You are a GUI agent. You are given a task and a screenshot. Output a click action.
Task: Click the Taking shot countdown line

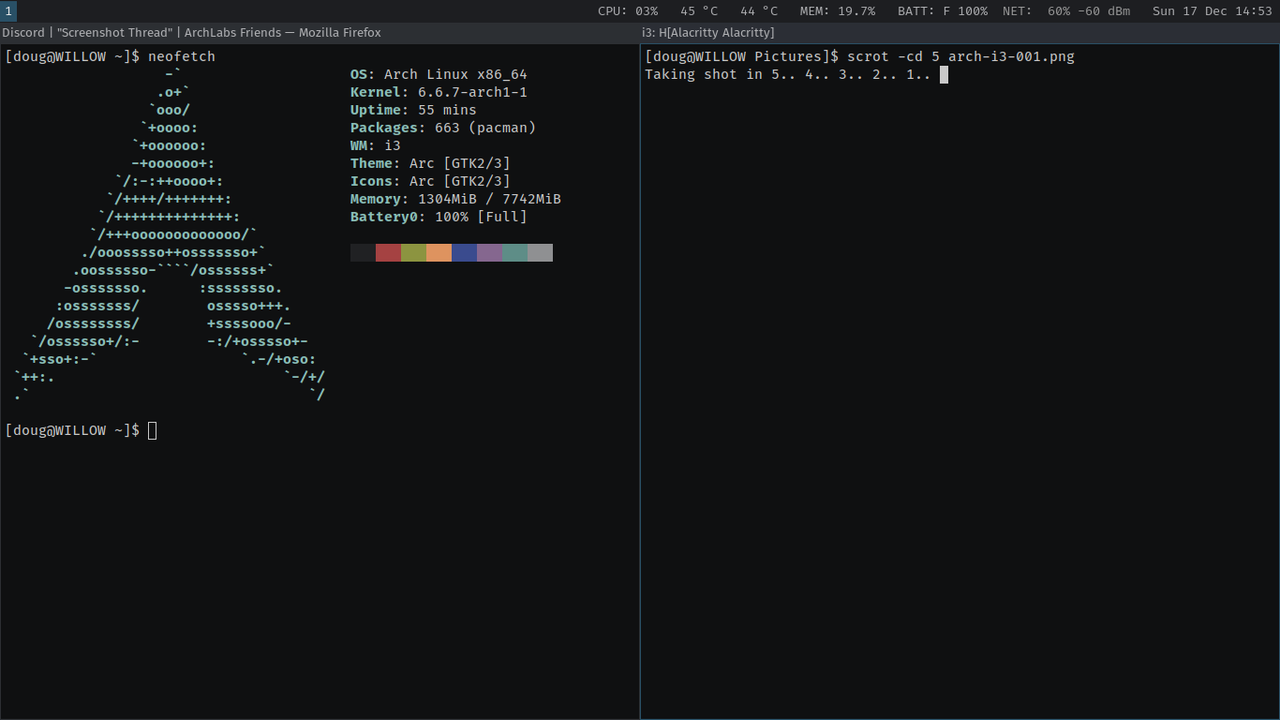coord(788,75)
